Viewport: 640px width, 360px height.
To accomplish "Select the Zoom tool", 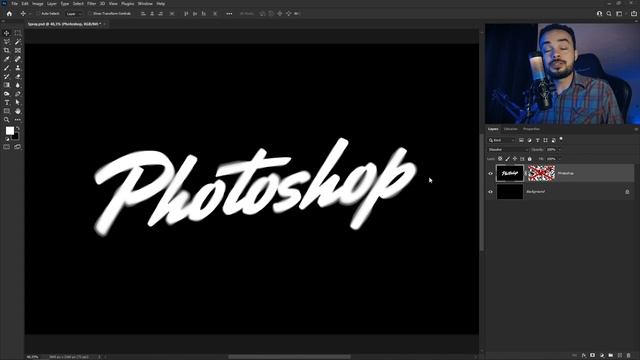I will (7, 120).
